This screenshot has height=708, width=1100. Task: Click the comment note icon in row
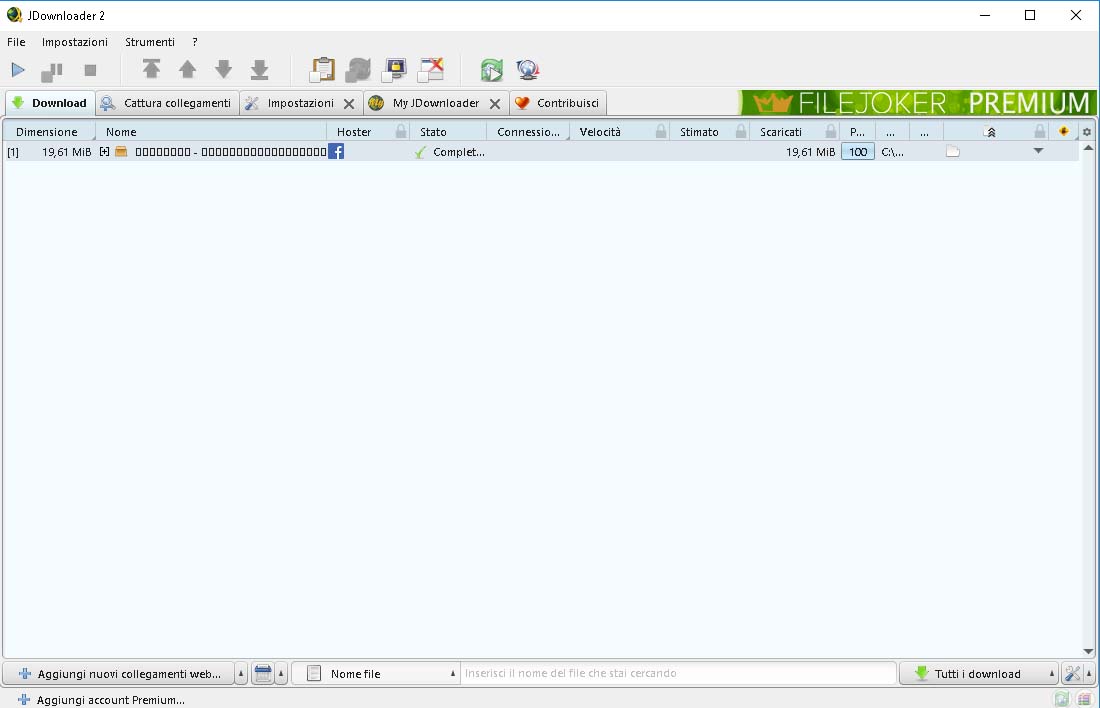[x=953, y=152]
